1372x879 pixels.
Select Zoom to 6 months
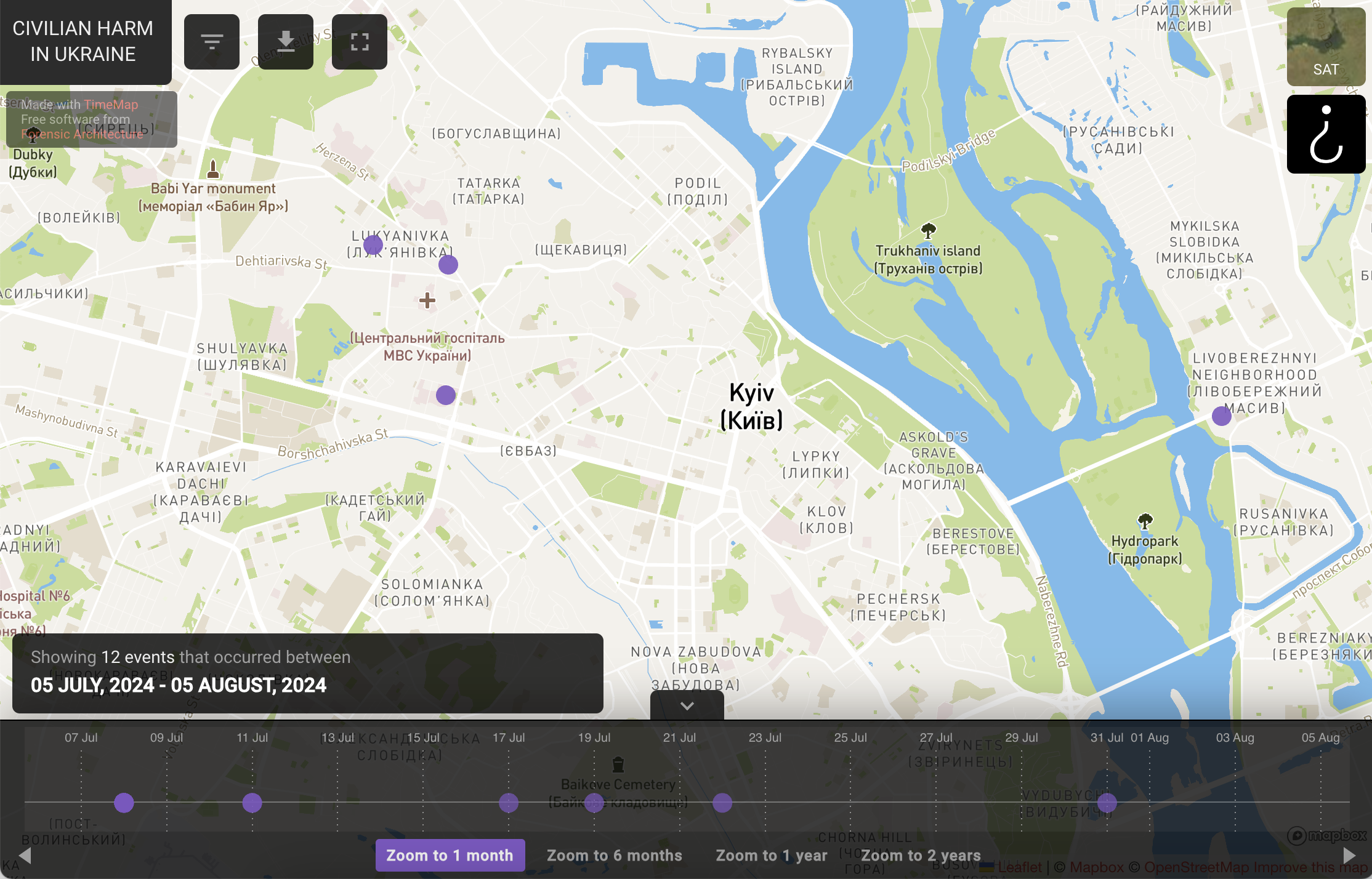615,855
